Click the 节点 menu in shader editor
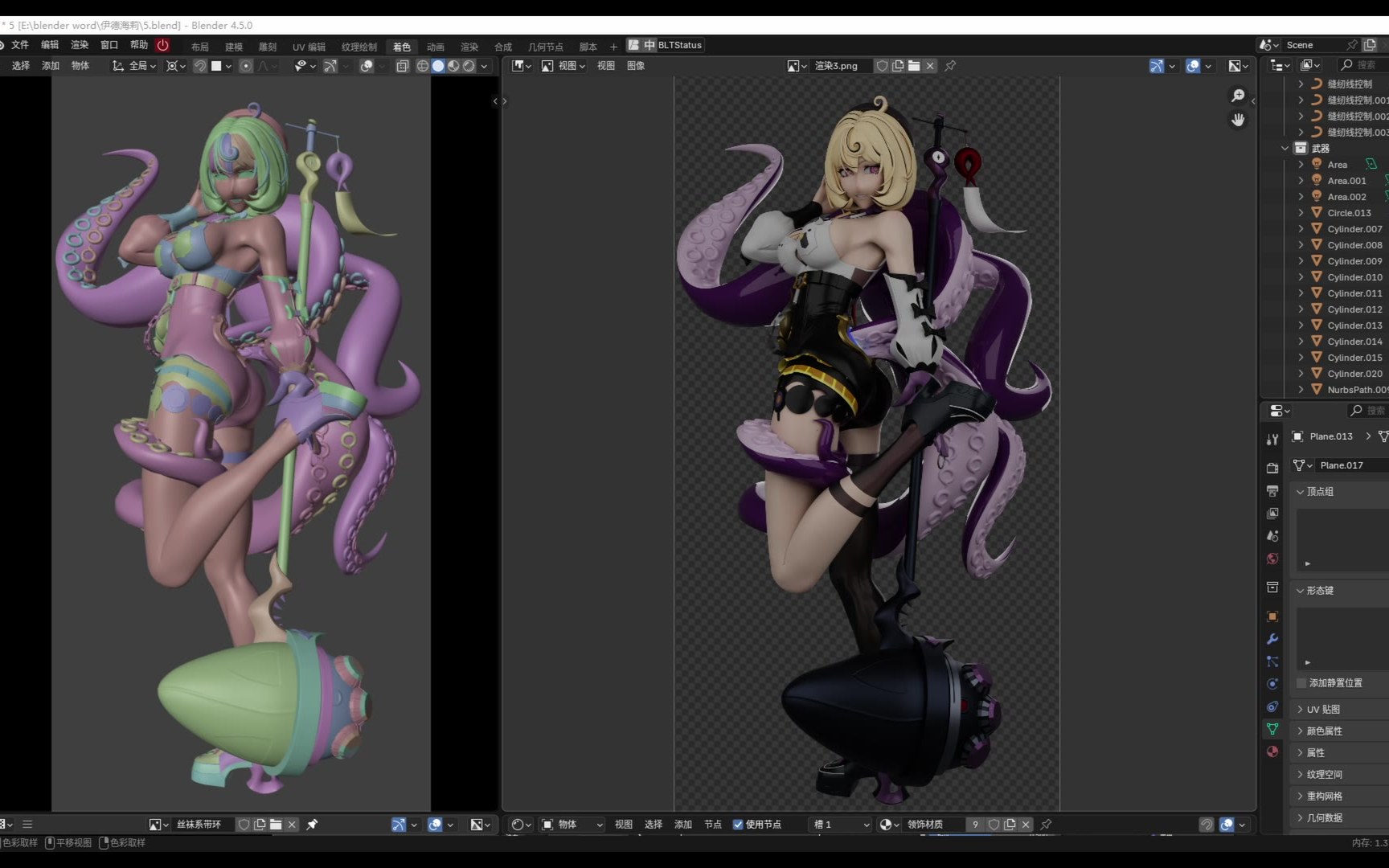This screenshot has height=868, width=1389. pos(713,825)
